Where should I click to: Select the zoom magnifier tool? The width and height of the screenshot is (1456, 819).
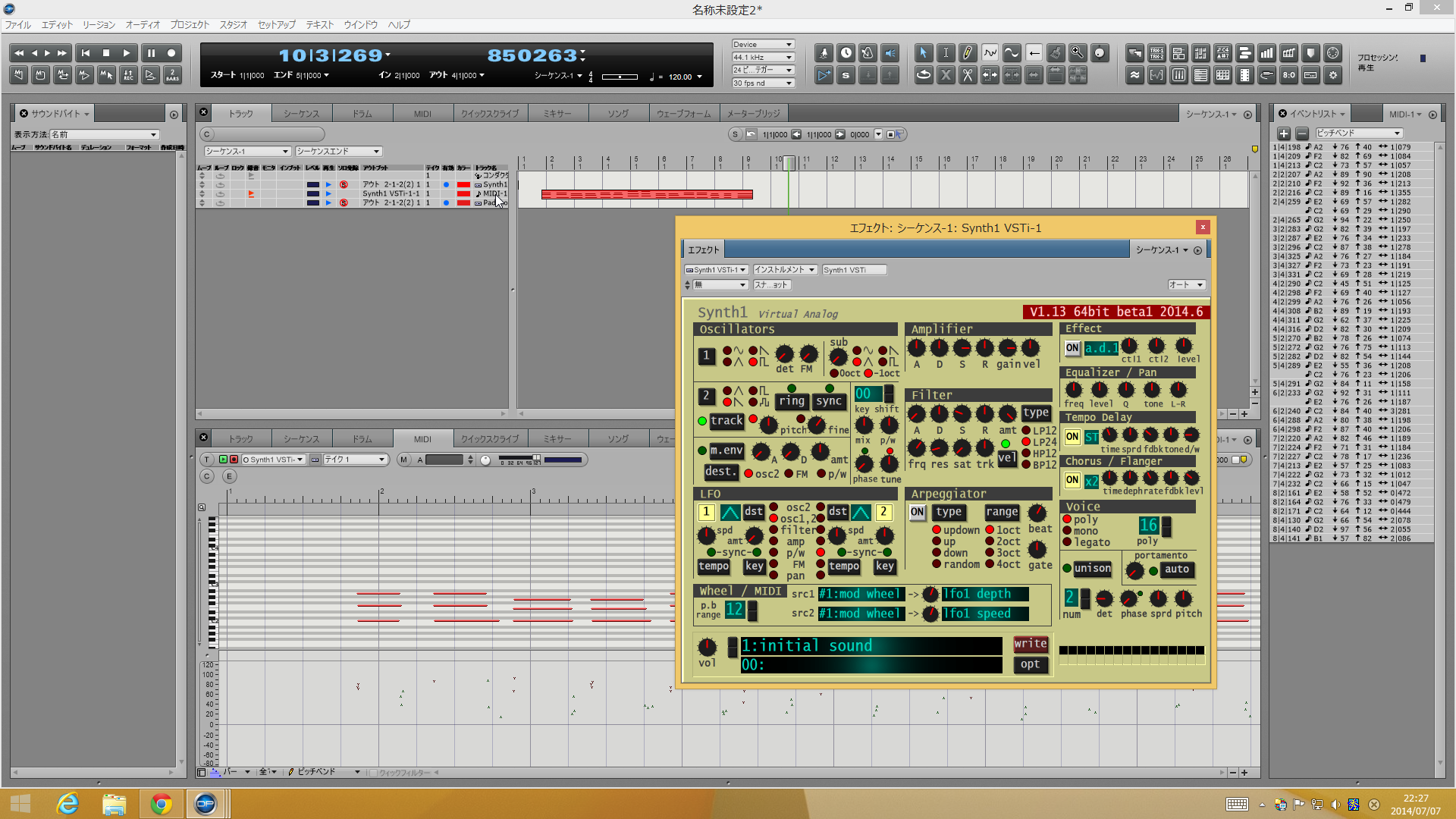[x=1078, y=53]
